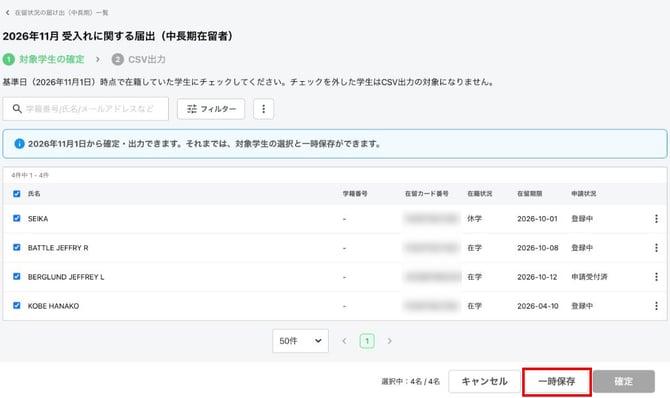Go to previous page arrow
Screen dimensions: 670x398
tap(344, 341)
